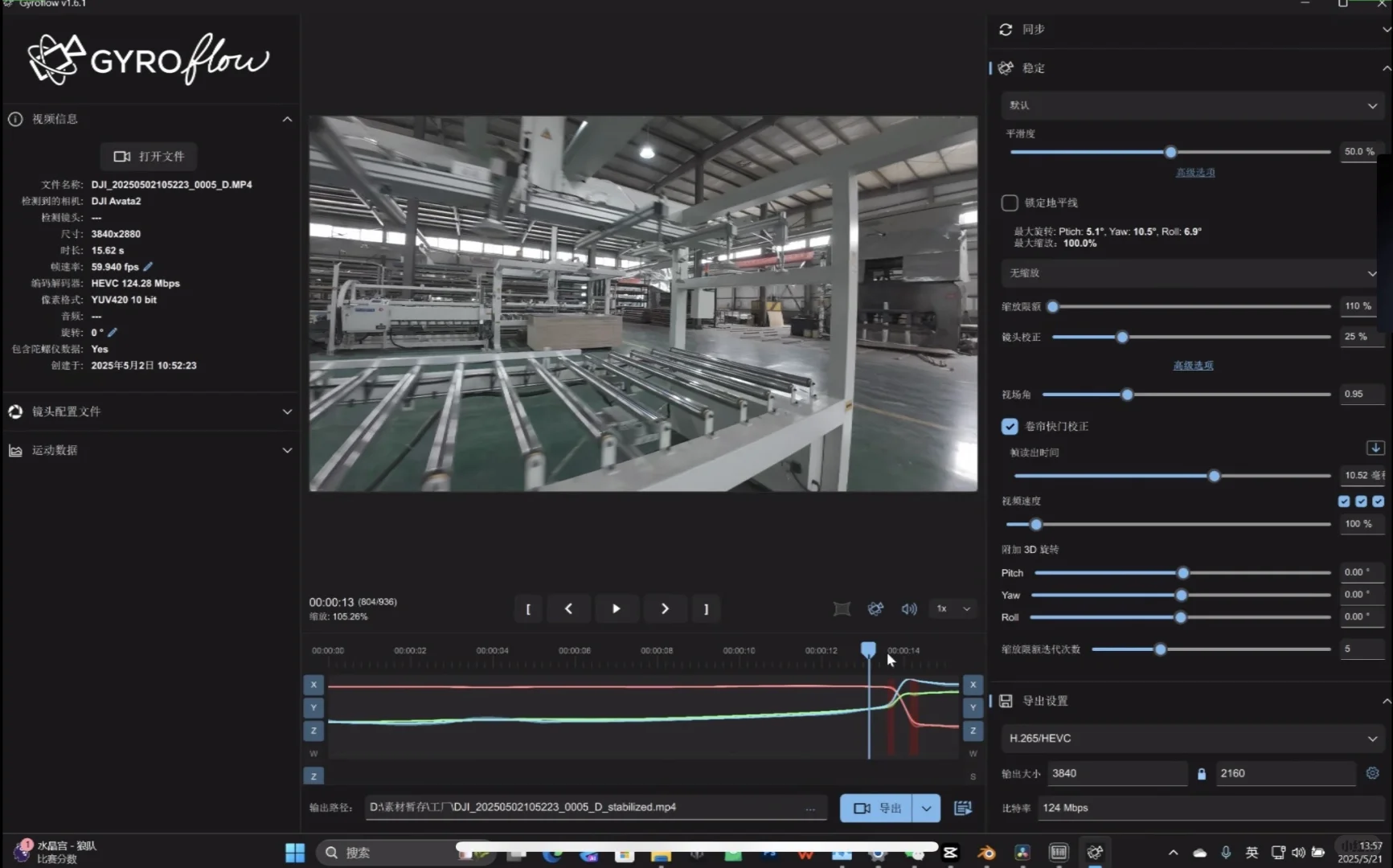Click the export settings save icon
1393x868 pixels.
click(1006, 701)
